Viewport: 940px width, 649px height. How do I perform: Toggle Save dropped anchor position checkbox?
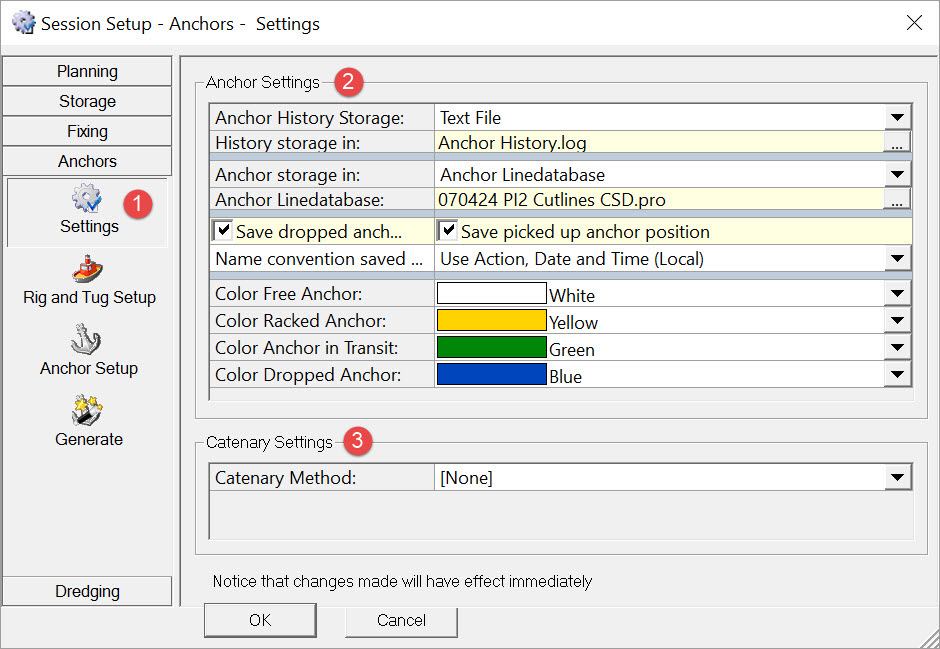click(224, 231)
